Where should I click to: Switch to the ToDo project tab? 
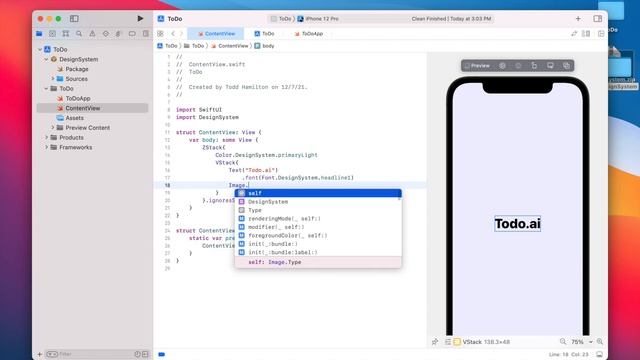coord(264,33)
